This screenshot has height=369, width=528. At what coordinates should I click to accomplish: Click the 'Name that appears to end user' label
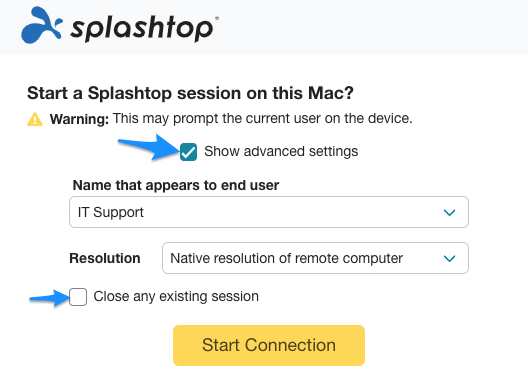(x=176, y=186)
